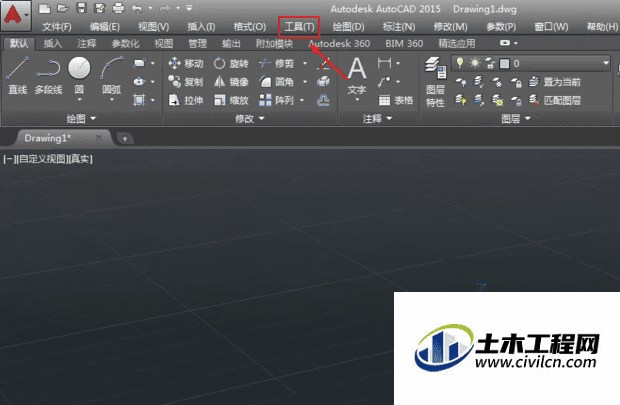The width and height of the screenshot is (620, 405).
Task: Click layer 0 color swatch
Action: tap(504, 64)
